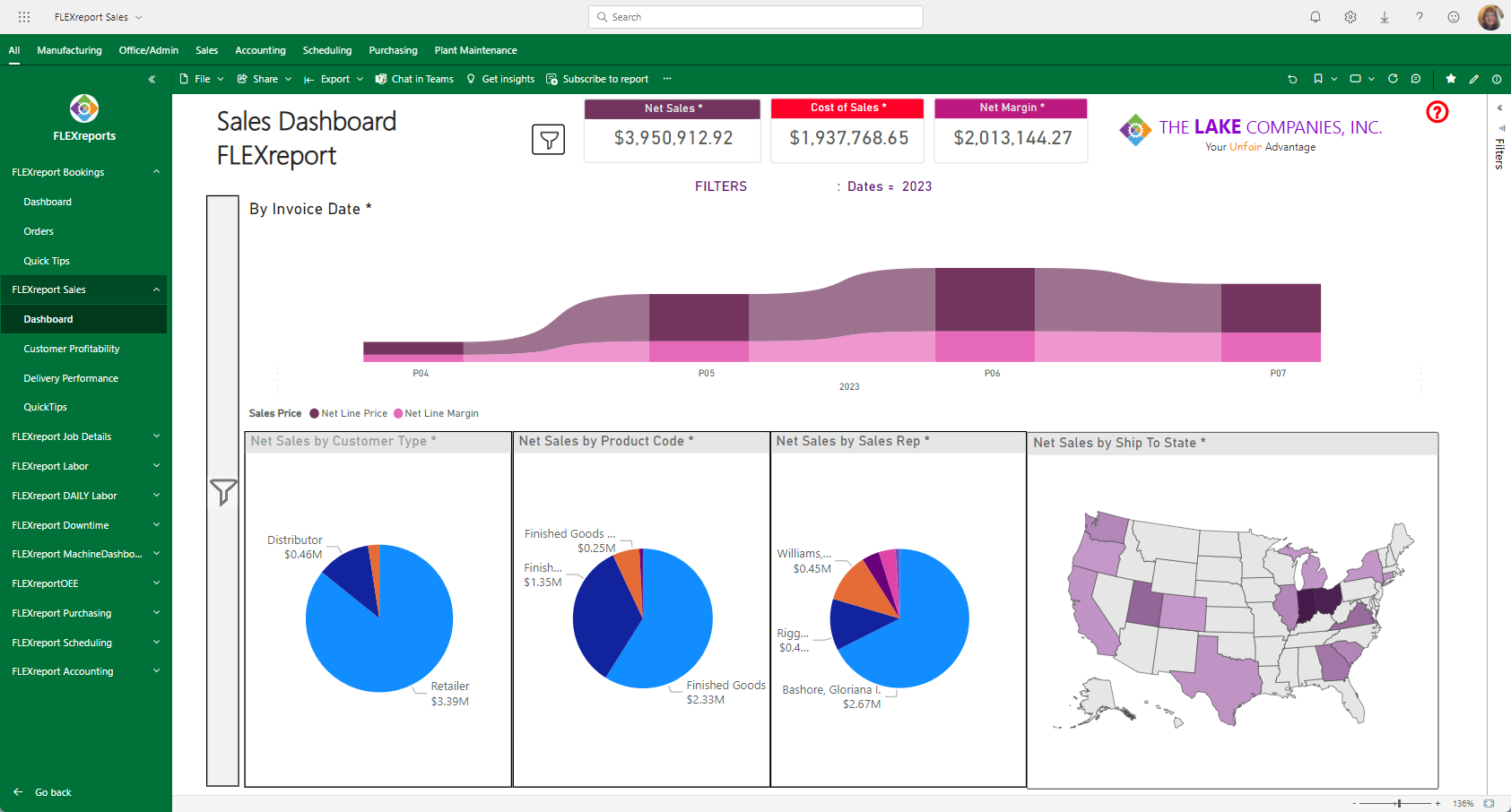The image size is (1511, 812).
Task: Open Customer Profitability page
Action: coord(72,349)
